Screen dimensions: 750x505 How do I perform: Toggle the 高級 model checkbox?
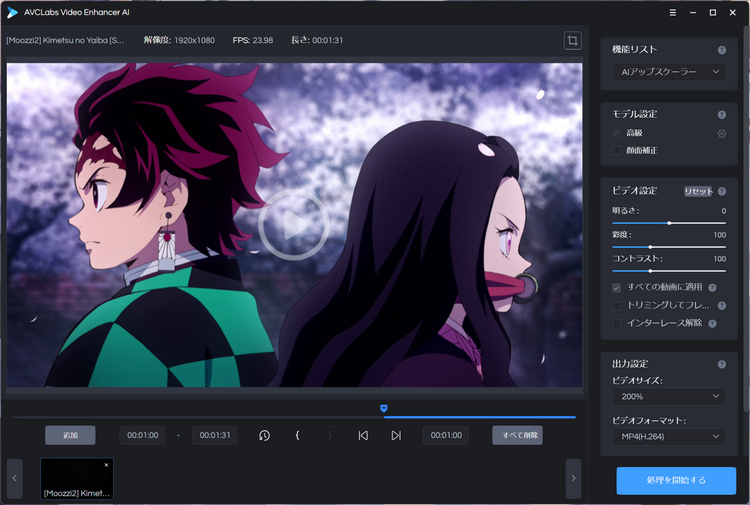pos(617,133)
